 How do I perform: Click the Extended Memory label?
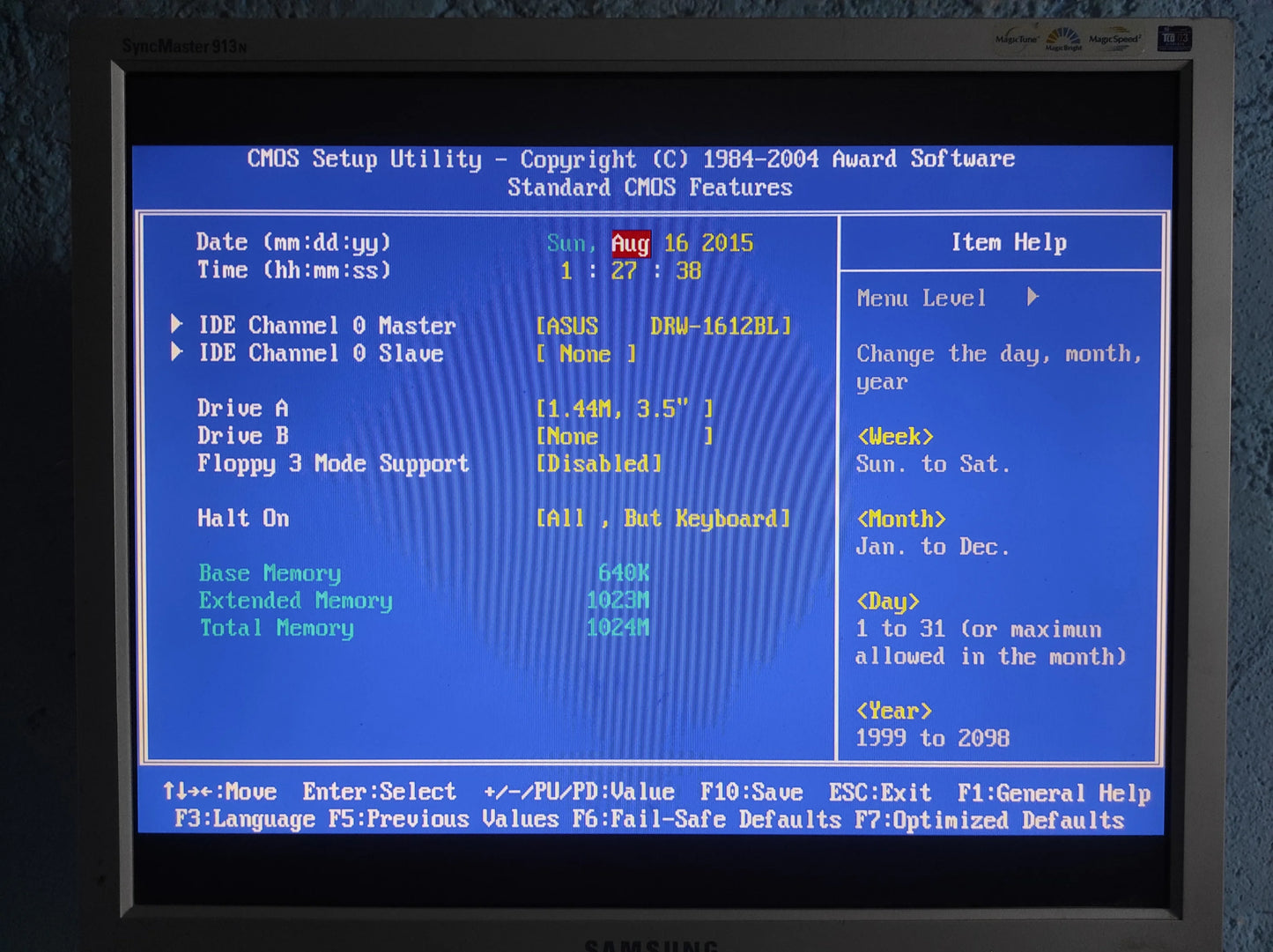coord(295,601)
